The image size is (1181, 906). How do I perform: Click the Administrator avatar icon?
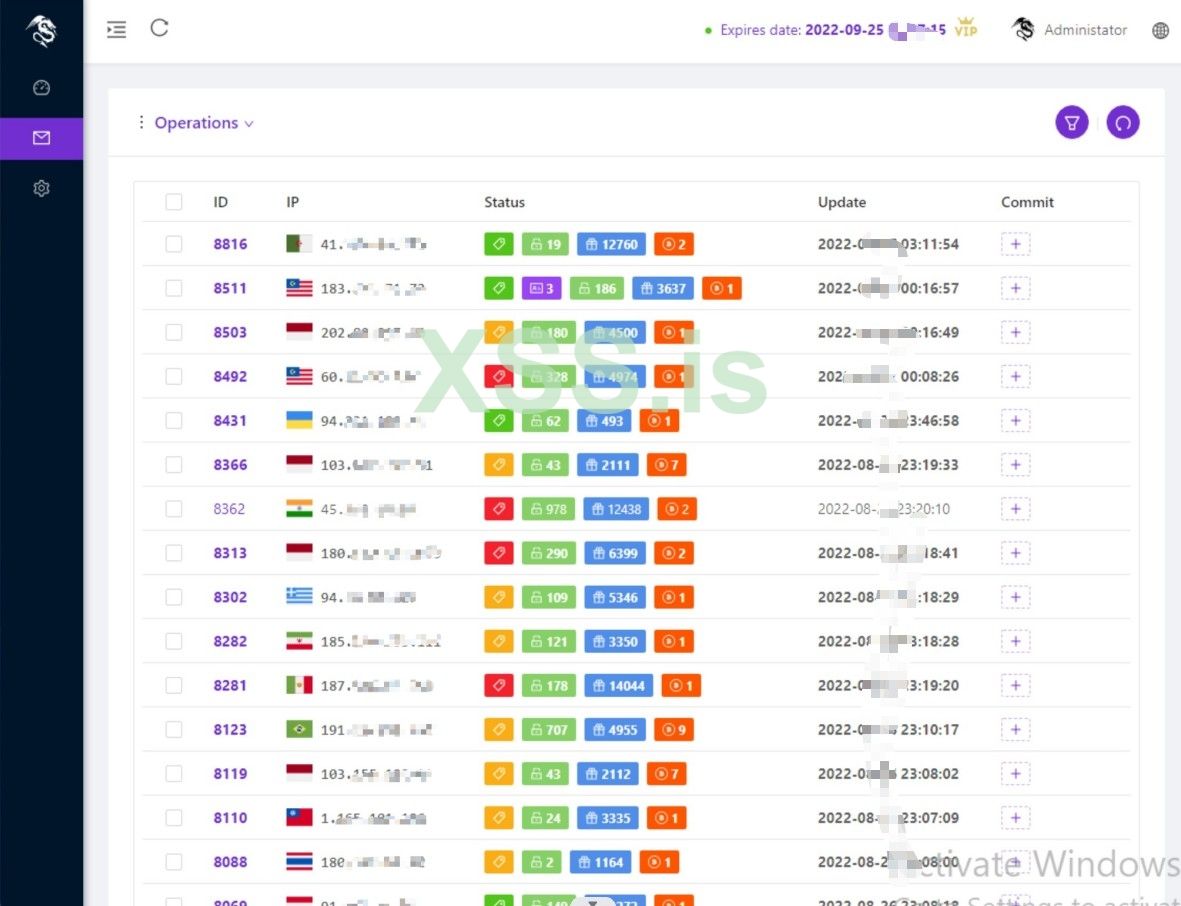(x=1023, y=29)
